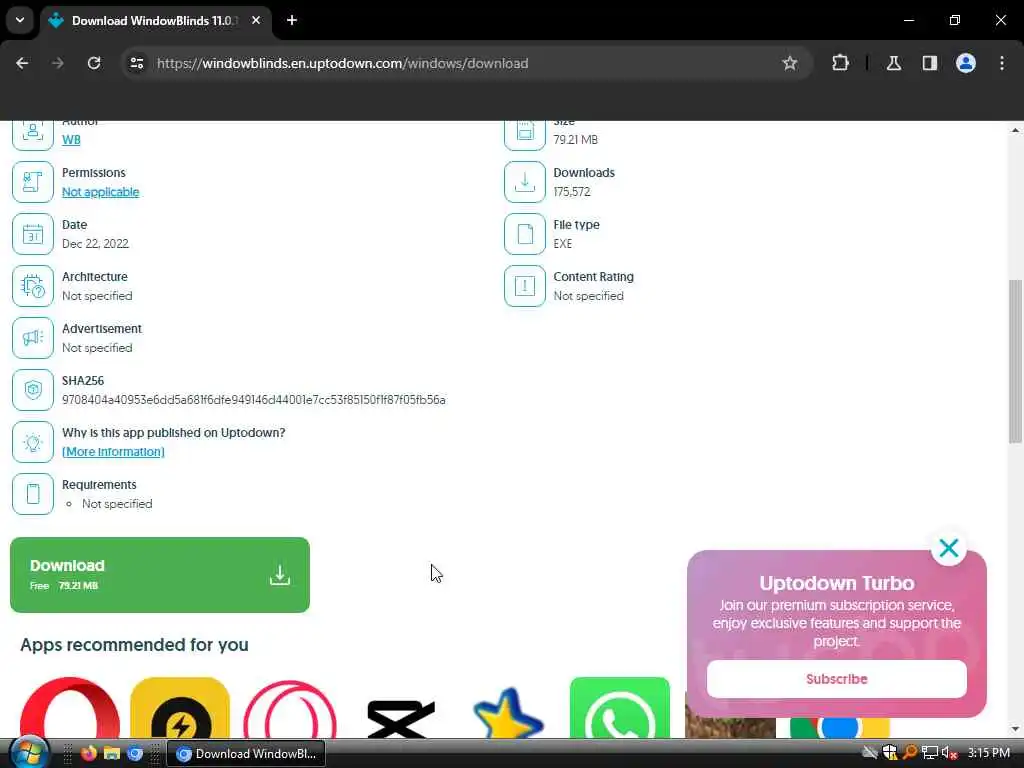Image resolution: width=1024 pixels, height=768 pixels.
Task: Reload the page with refresh icon
Action: 94,63
